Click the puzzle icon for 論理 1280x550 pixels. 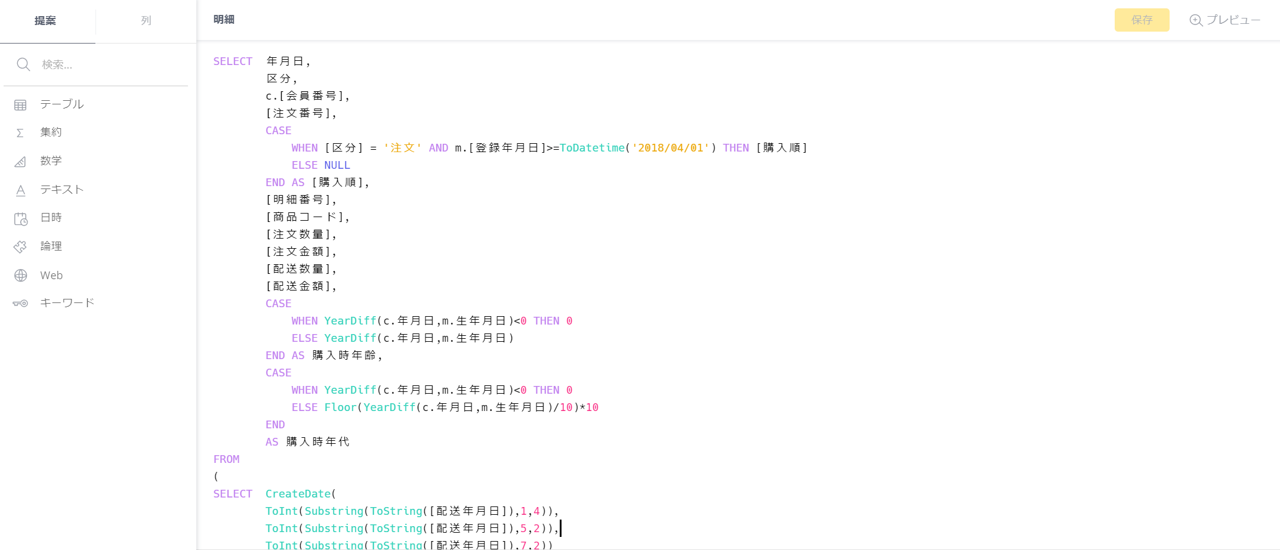[x=20, y=247]
